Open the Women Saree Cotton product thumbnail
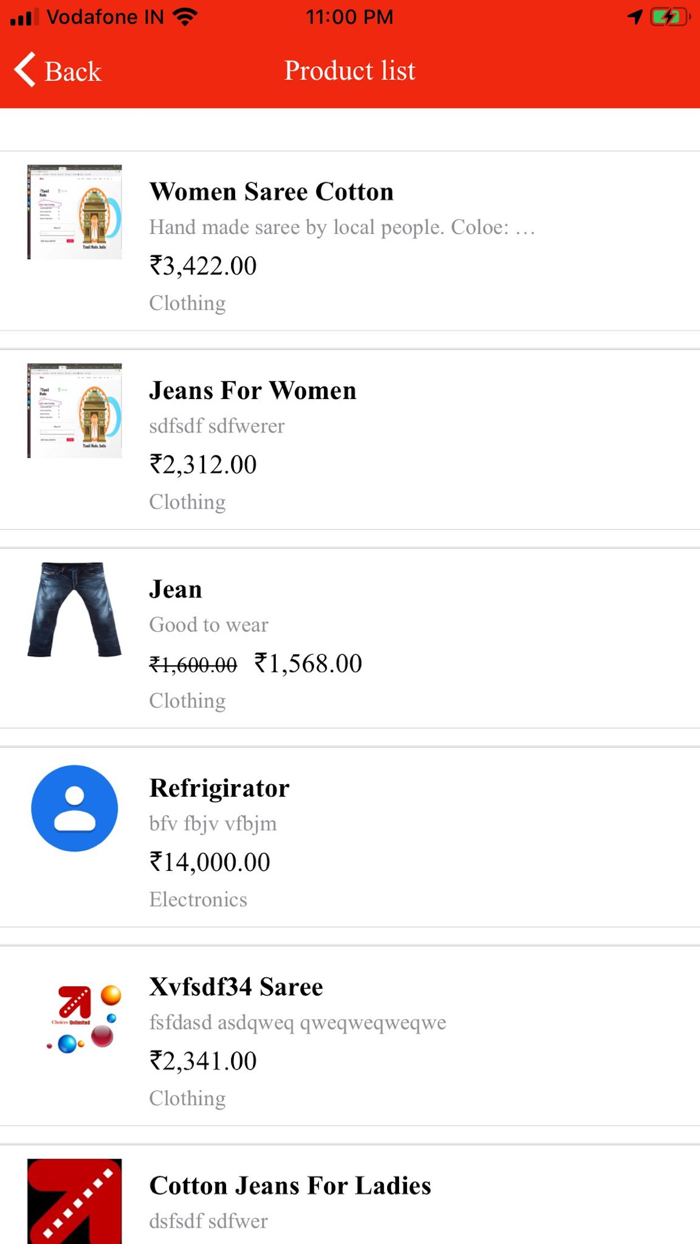This screenshot has width=700, height=1244. tap(74, 211)
